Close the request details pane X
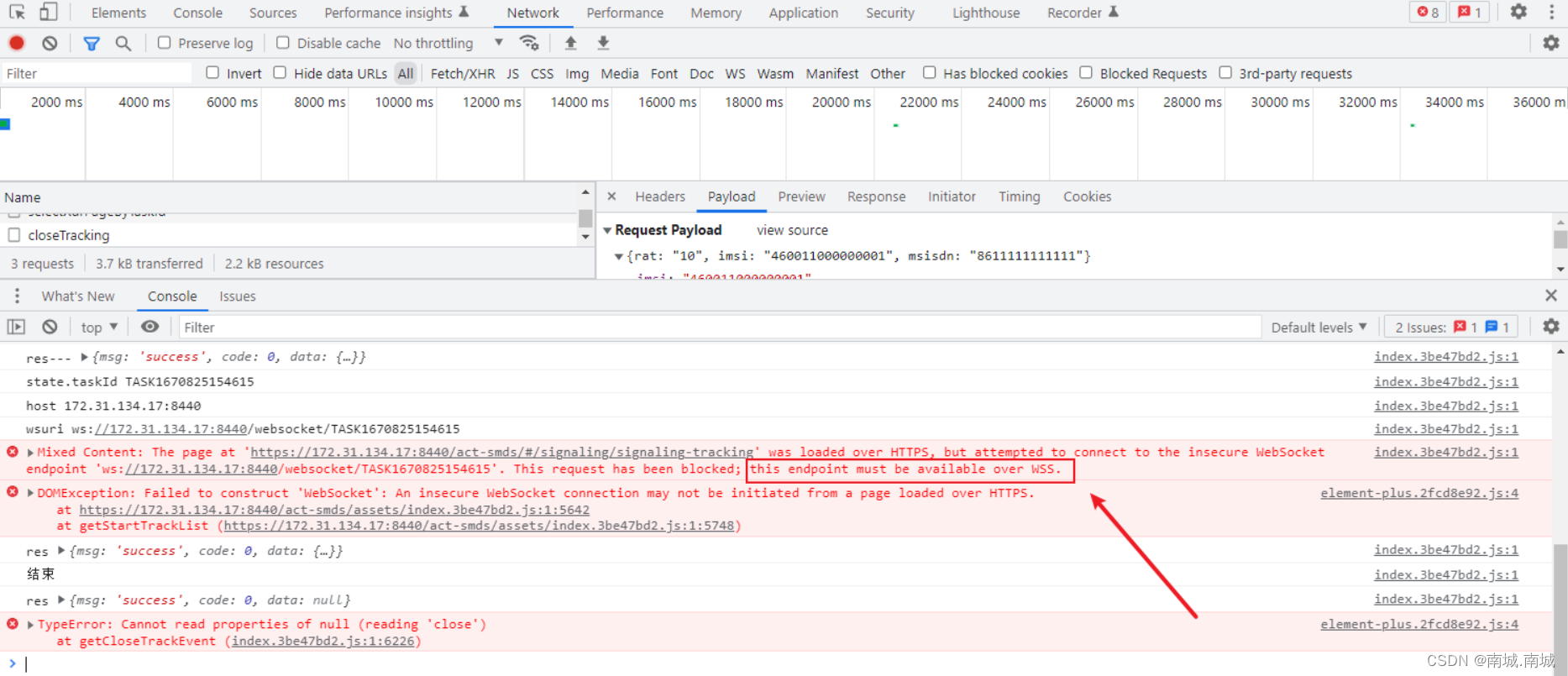 [611, 196]
